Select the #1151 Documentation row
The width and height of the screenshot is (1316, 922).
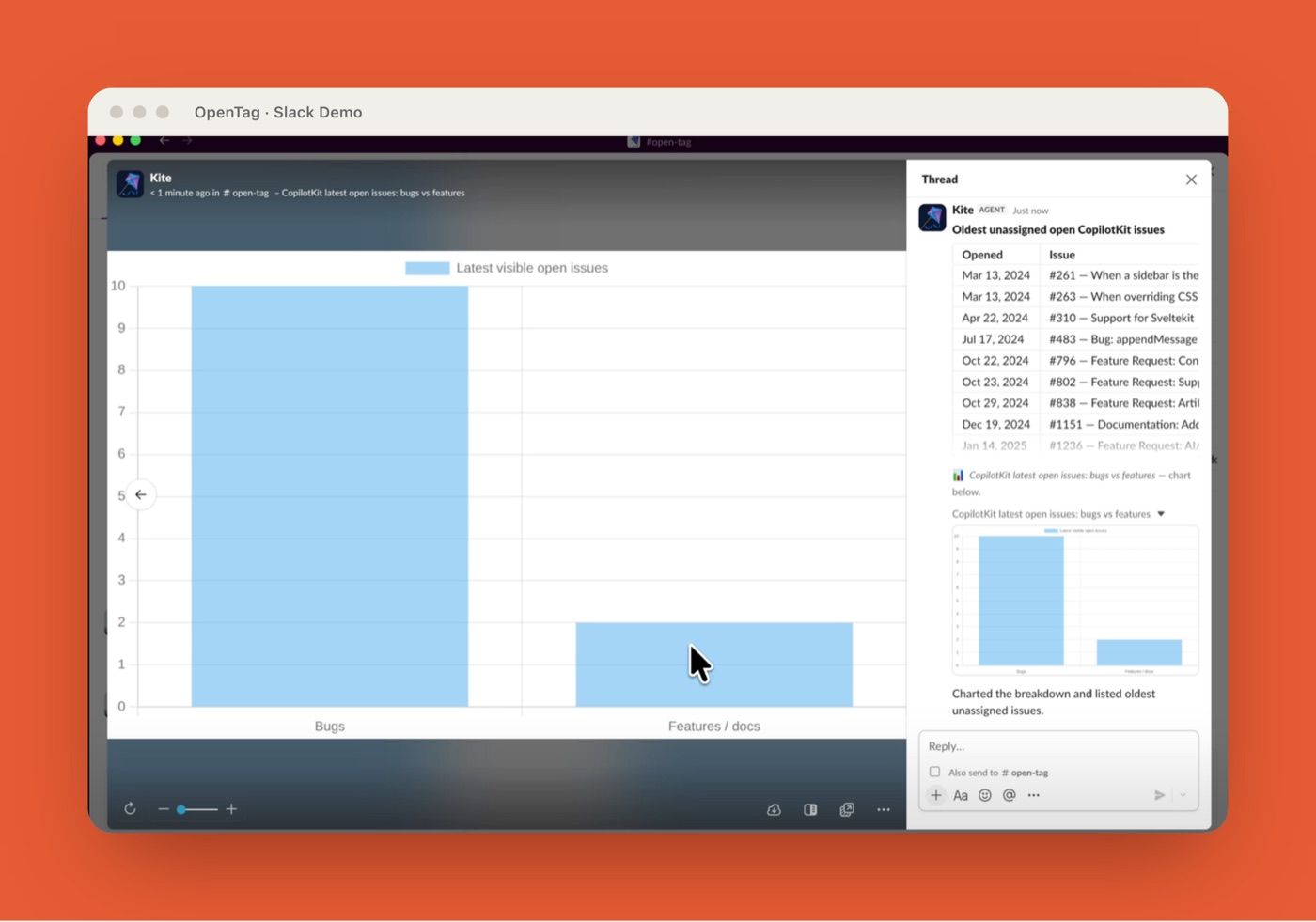click(x=1076, y=424)
